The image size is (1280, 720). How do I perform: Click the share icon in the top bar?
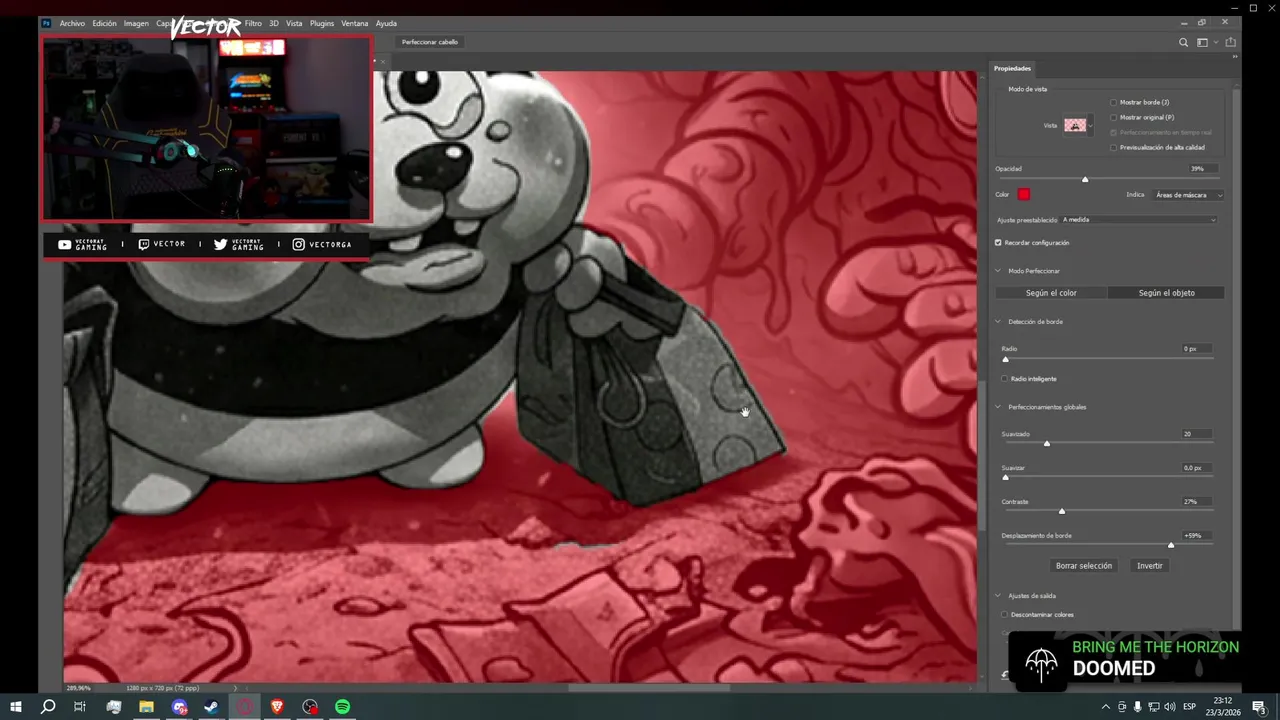pyautogui.click(x=1230, y=42)
